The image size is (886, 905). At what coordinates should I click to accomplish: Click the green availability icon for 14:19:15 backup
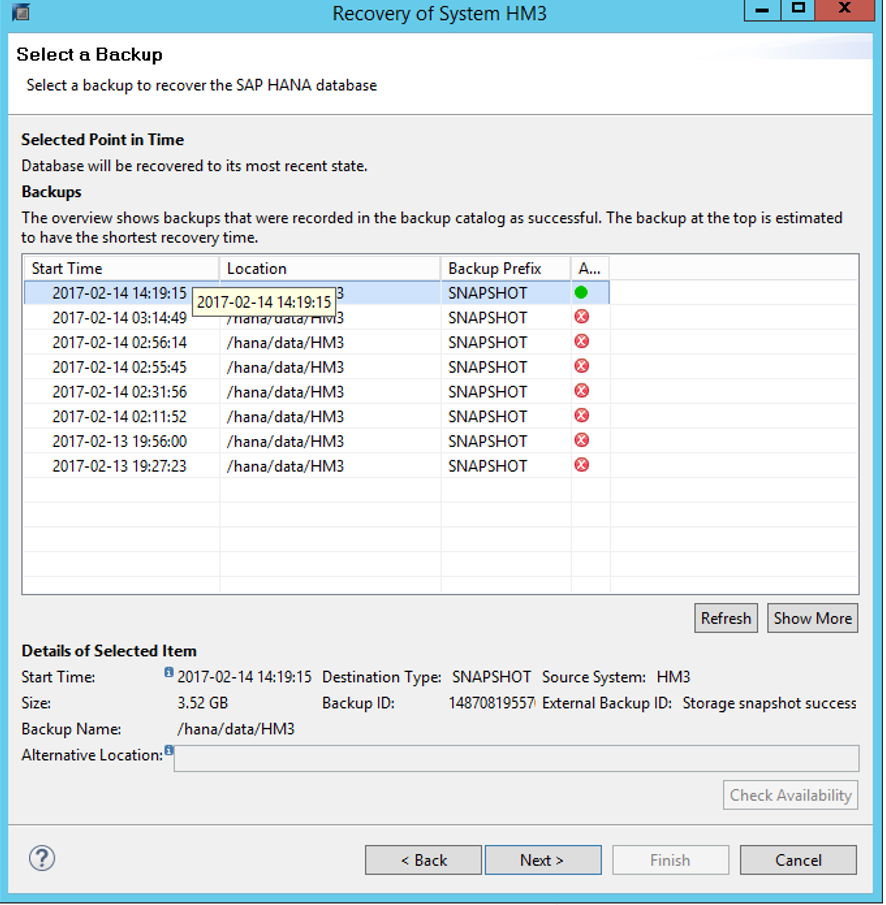click(581, 293)
